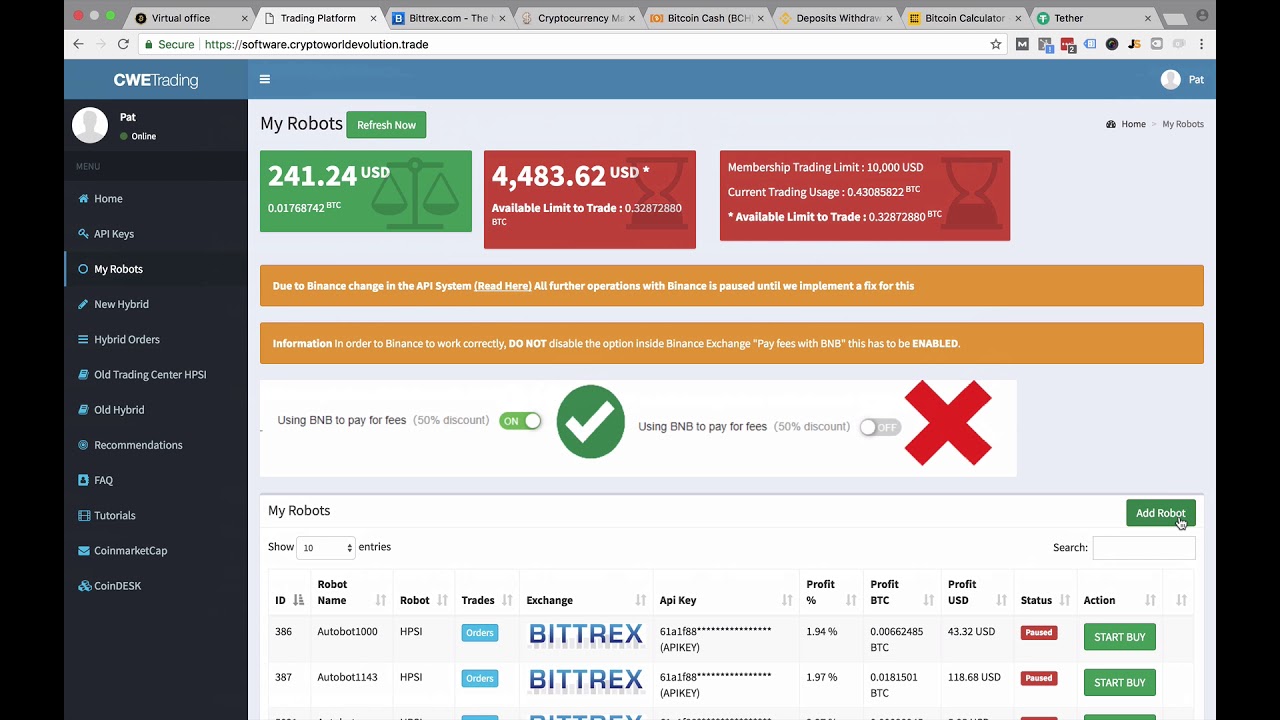Open Orders for robot 386

(480, 633)
